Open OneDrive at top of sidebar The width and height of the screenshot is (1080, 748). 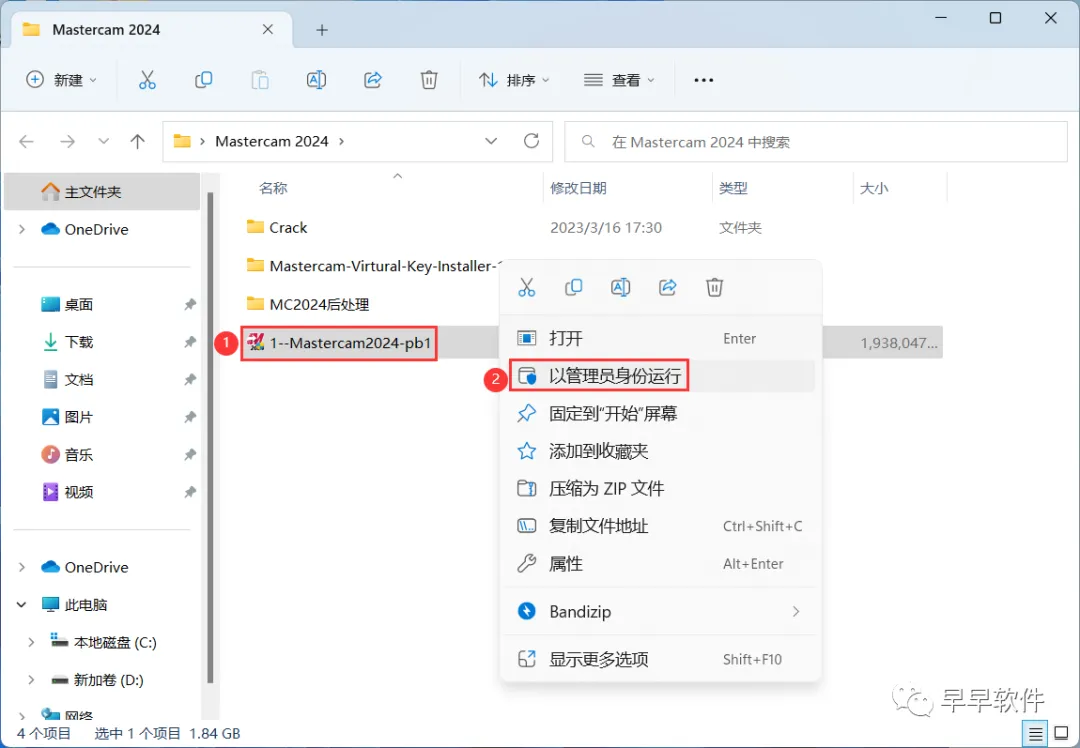96,229
